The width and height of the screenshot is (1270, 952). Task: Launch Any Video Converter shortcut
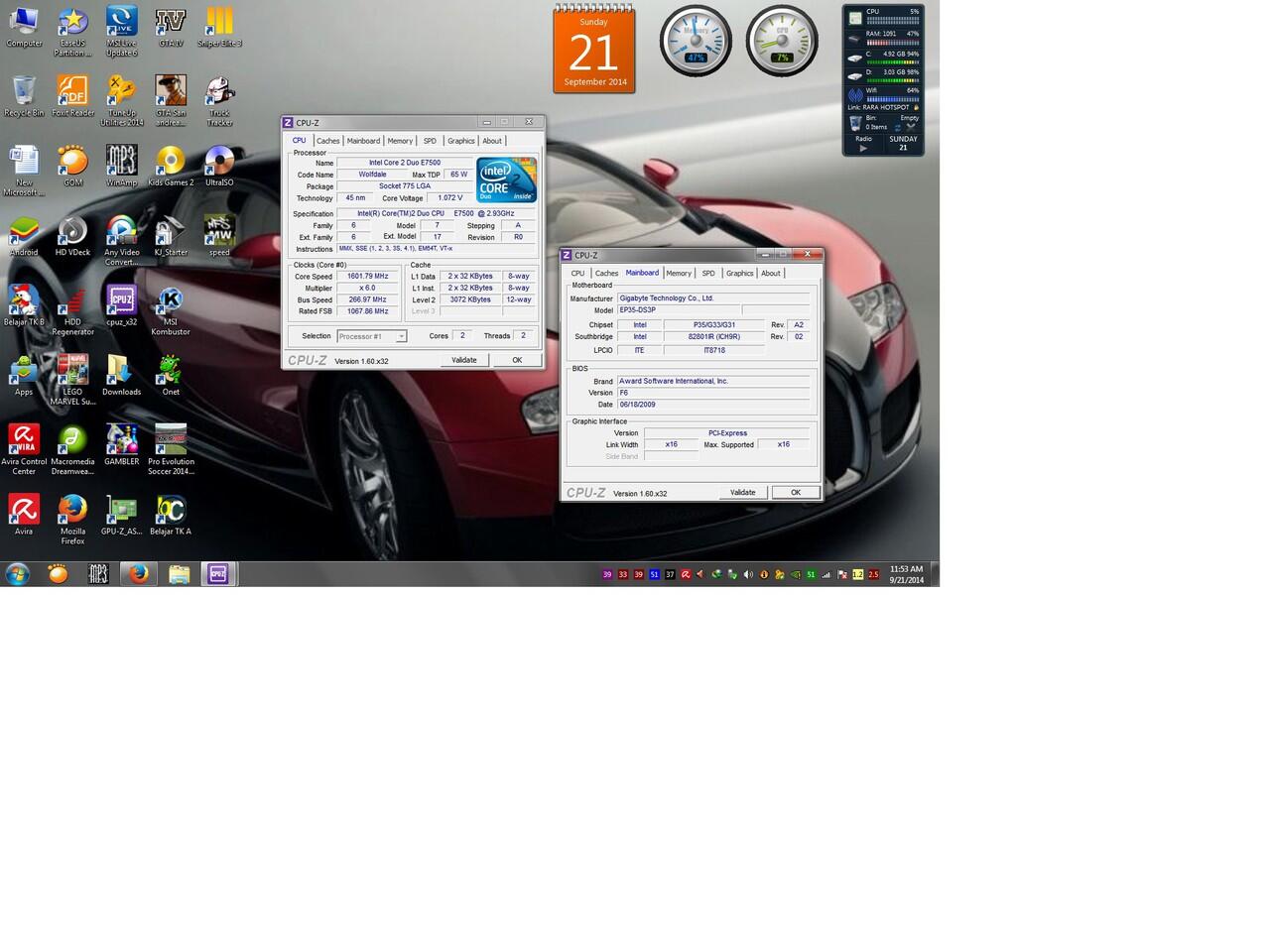(121, 240)
